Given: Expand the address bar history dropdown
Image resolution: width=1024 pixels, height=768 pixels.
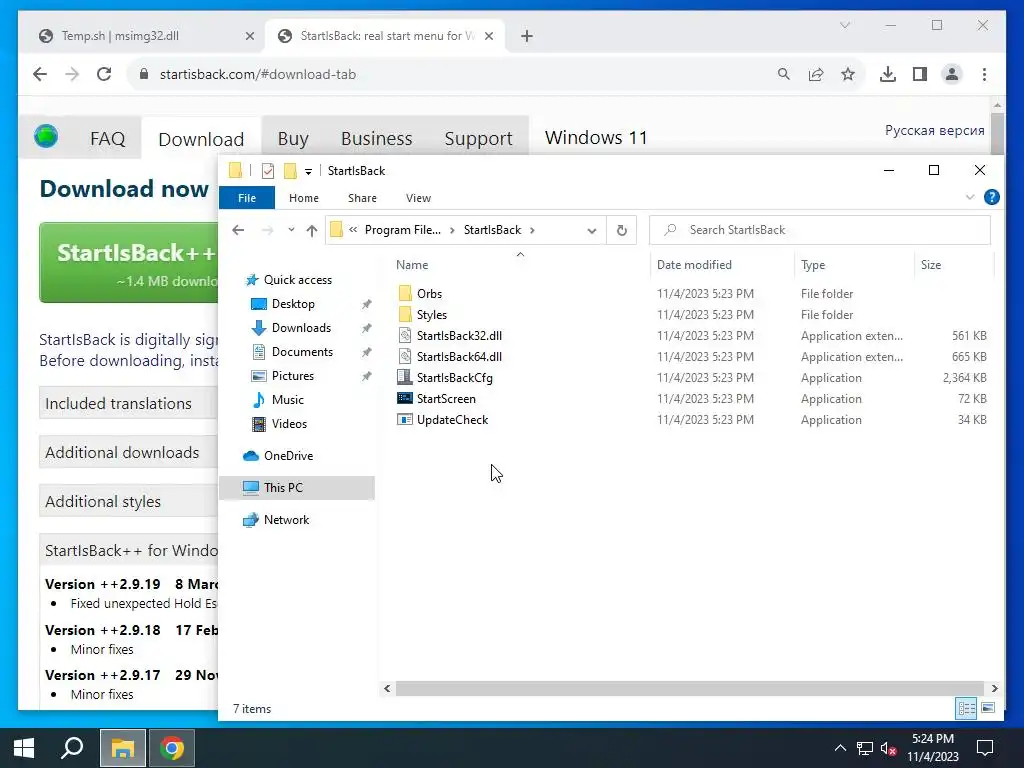Looking at the screenshot, I should click(592, 230).
